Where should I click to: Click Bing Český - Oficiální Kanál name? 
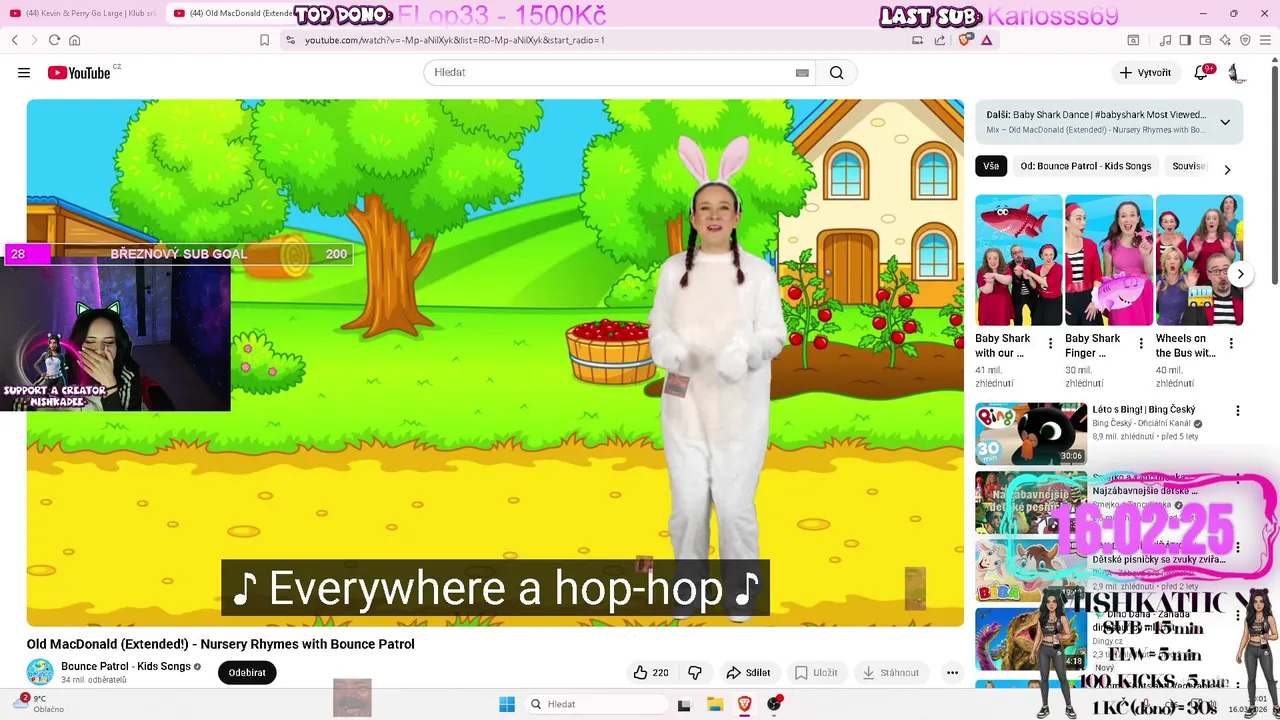click(1141, 423)
